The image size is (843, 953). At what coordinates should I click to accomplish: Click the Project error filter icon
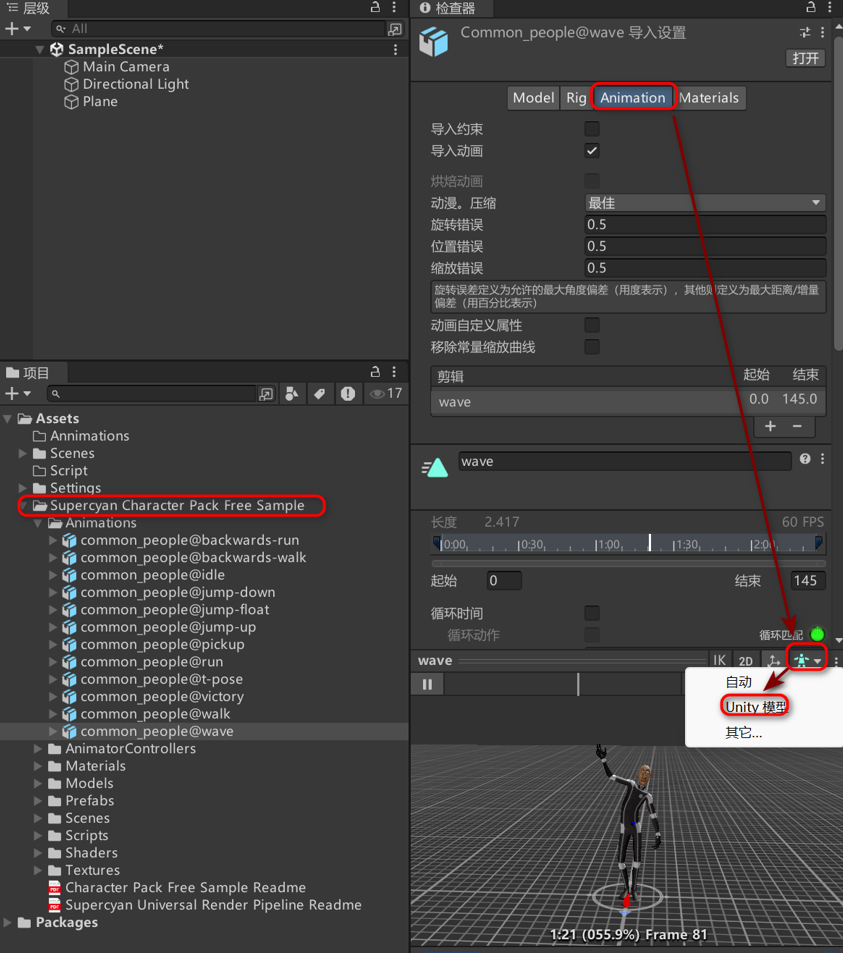(348, 394)
